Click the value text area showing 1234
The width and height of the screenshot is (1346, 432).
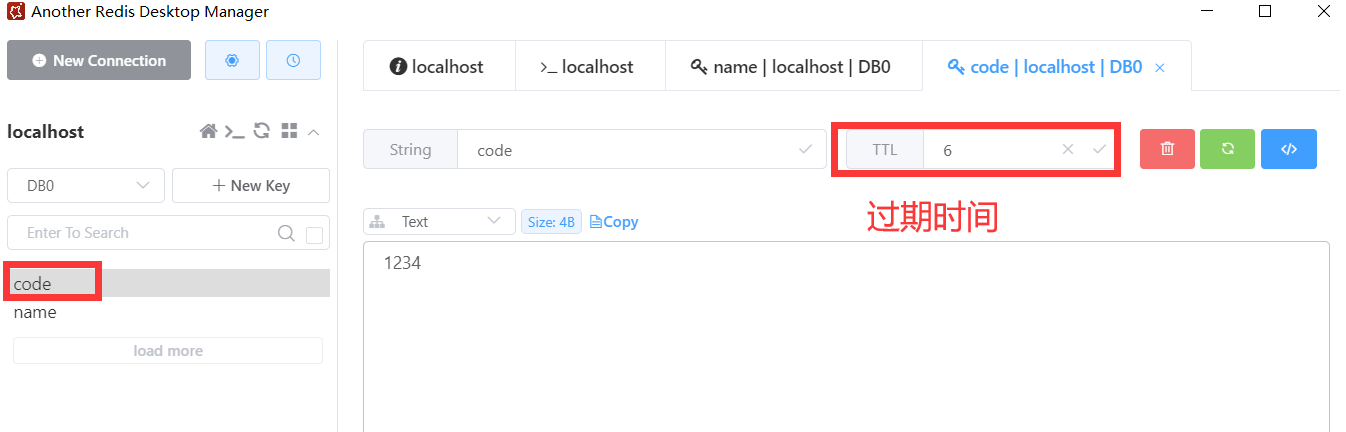pos(846,336)
